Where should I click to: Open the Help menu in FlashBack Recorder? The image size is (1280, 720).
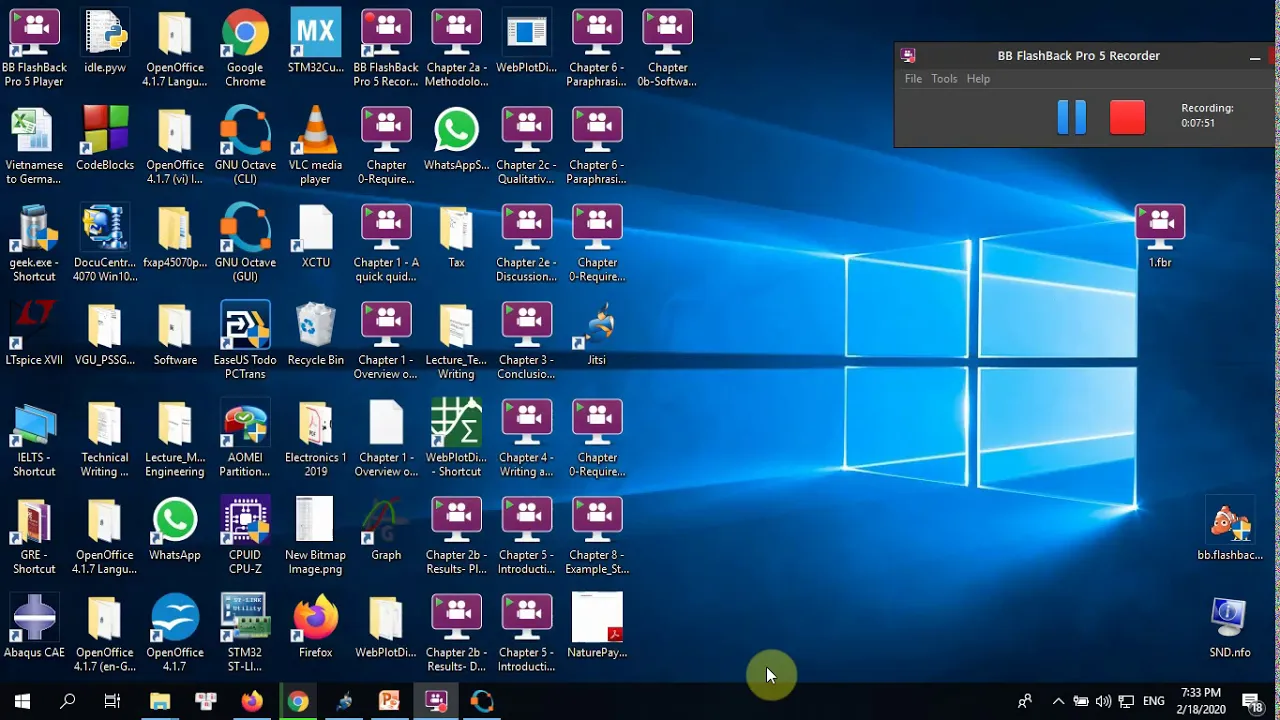tap(978, 79)
